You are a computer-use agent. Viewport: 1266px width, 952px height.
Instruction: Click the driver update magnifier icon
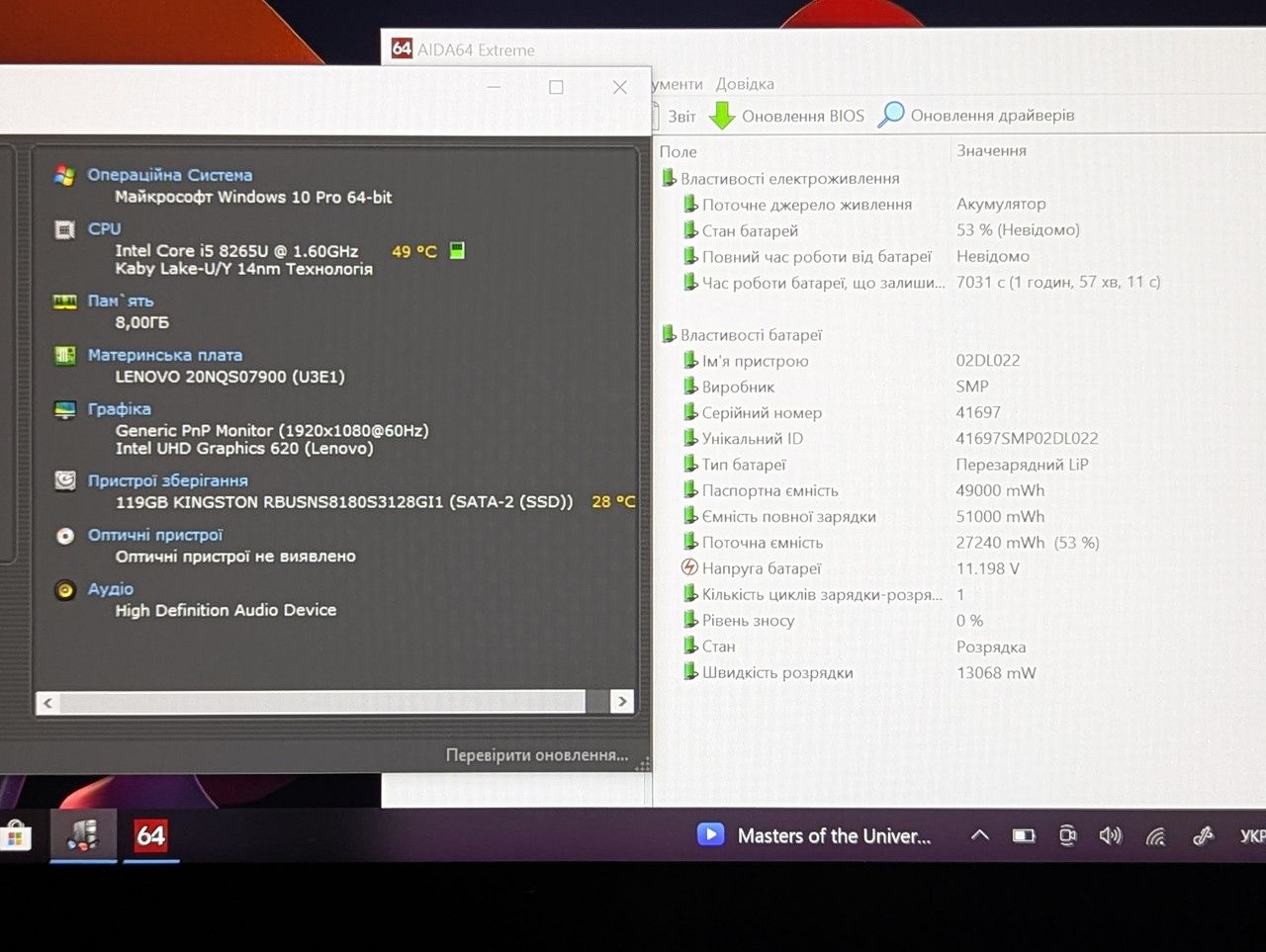[891, 115]
